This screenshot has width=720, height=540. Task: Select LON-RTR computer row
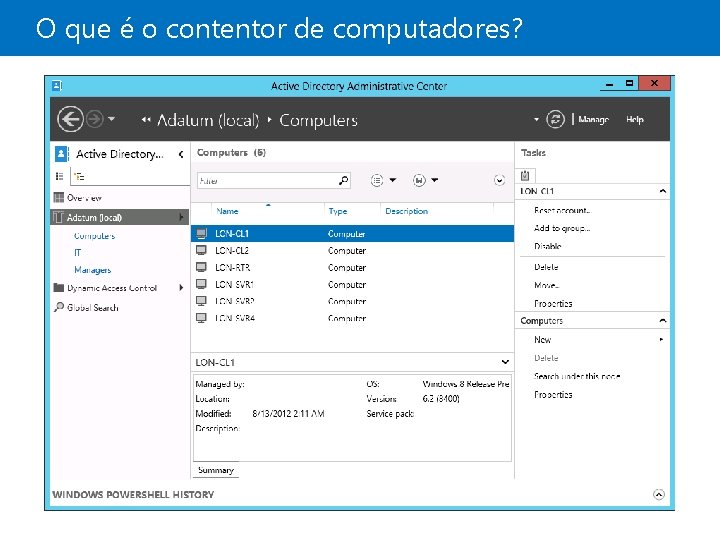pos(352,268)
